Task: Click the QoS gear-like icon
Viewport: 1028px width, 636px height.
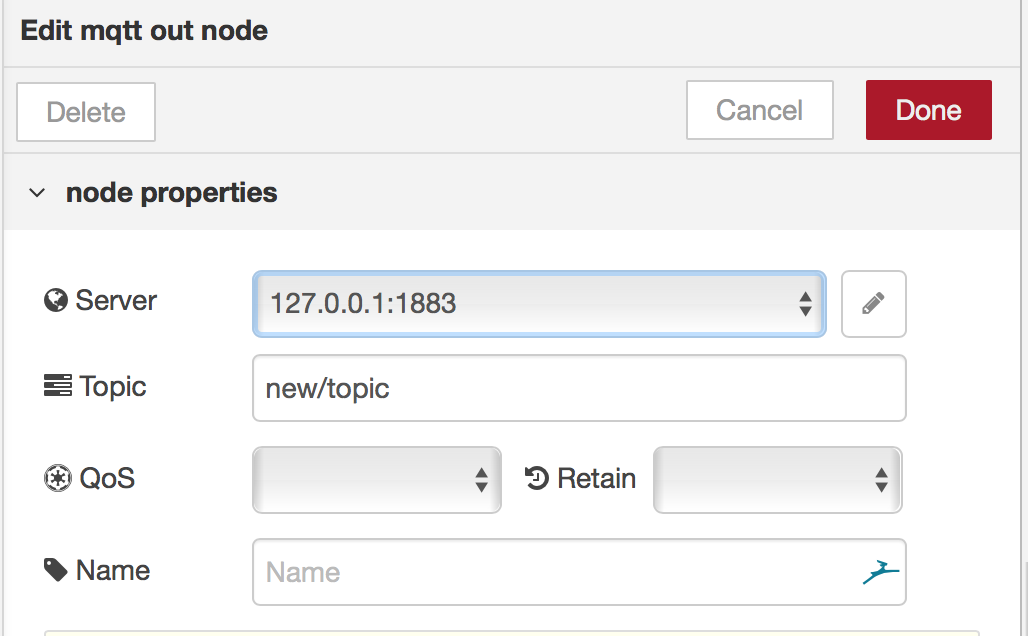Action: click(x=55, y=478)
